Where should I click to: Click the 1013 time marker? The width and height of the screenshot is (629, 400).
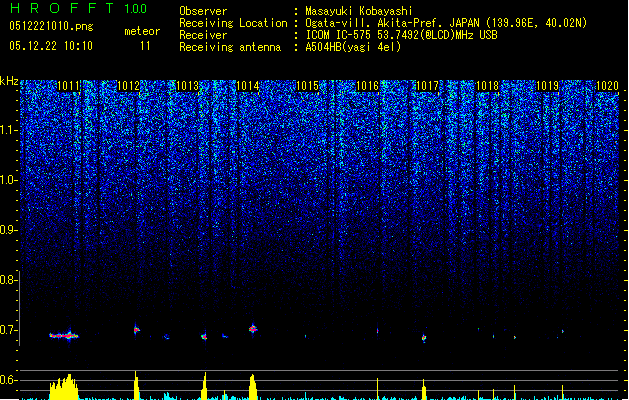point(188,86)
